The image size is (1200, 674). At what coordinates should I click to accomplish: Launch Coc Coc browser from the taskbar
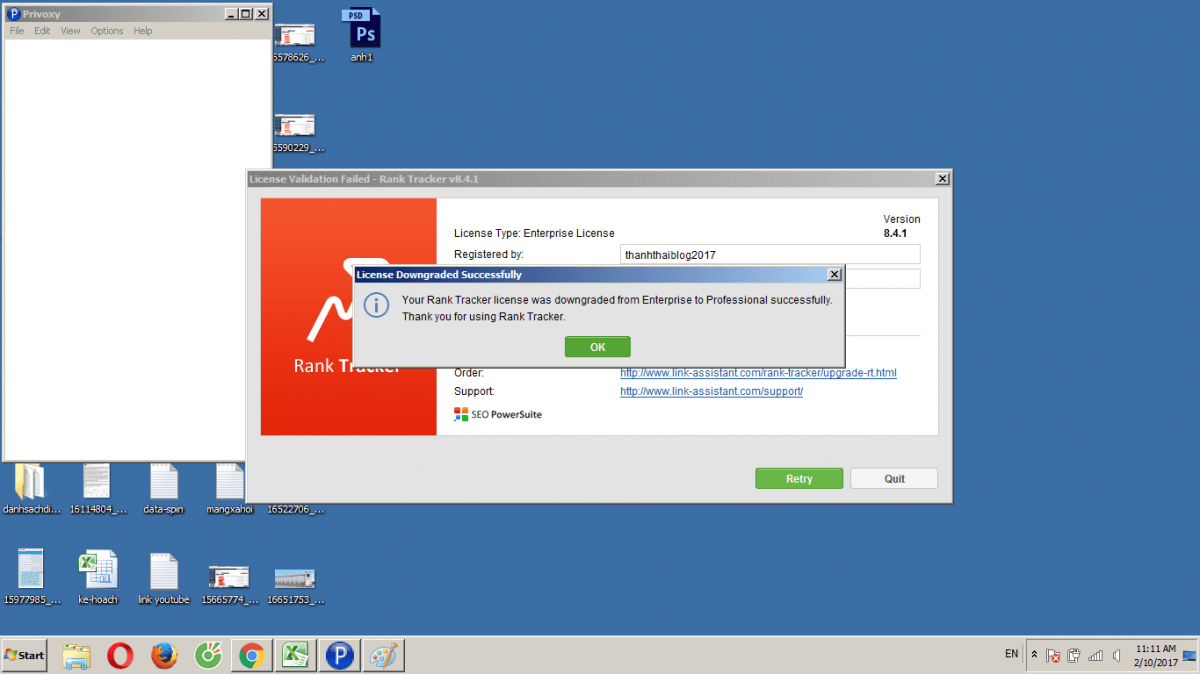click(207, 656)
